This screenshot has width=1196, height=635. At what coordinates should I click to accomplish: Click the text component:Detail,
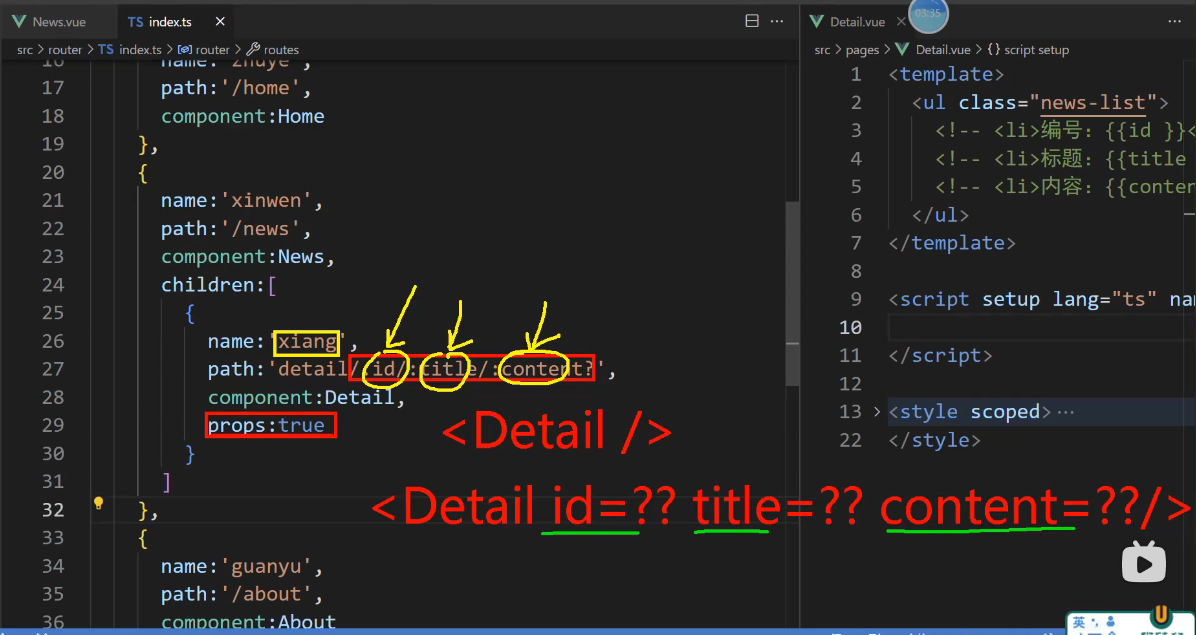(x=307, y=397)
